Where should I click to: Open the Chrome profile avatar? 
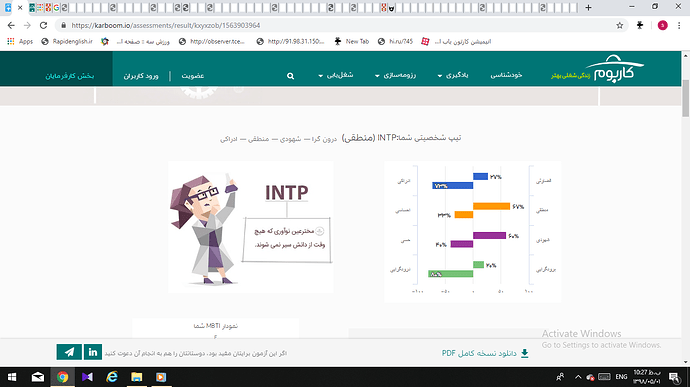(x=662, y=26)
